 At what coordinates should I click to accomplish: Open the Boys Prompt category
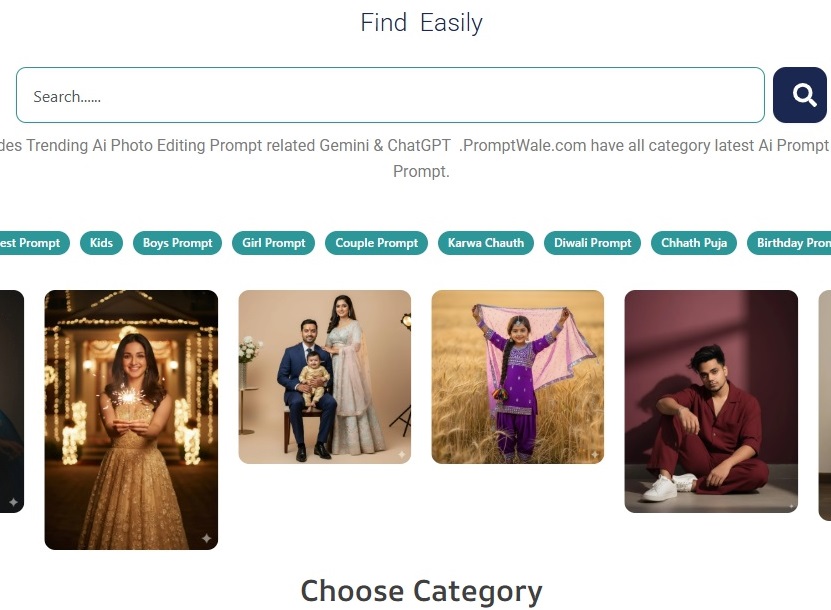177,243
